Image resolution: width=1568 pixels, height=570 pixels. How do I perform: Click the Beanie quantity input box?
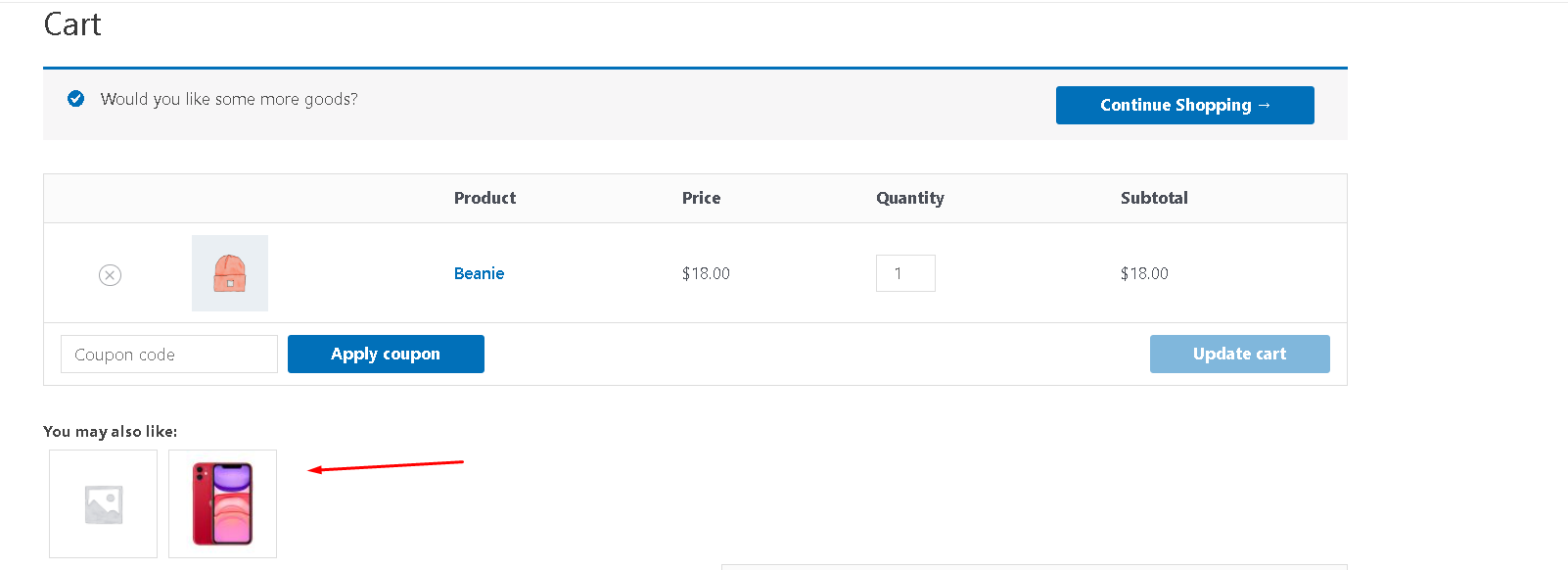pos(905,273)
